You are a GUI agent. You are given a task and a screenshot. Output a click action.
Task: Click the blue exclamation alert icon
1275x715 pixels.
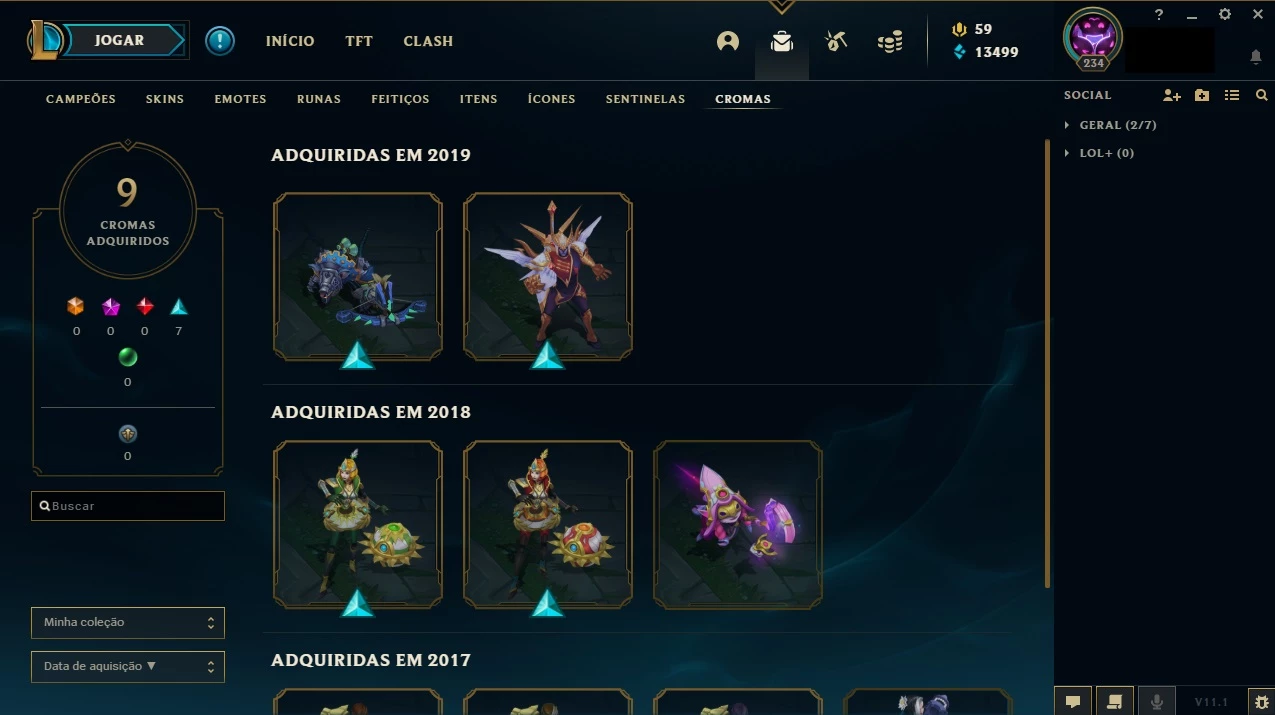tap(220, 41)
